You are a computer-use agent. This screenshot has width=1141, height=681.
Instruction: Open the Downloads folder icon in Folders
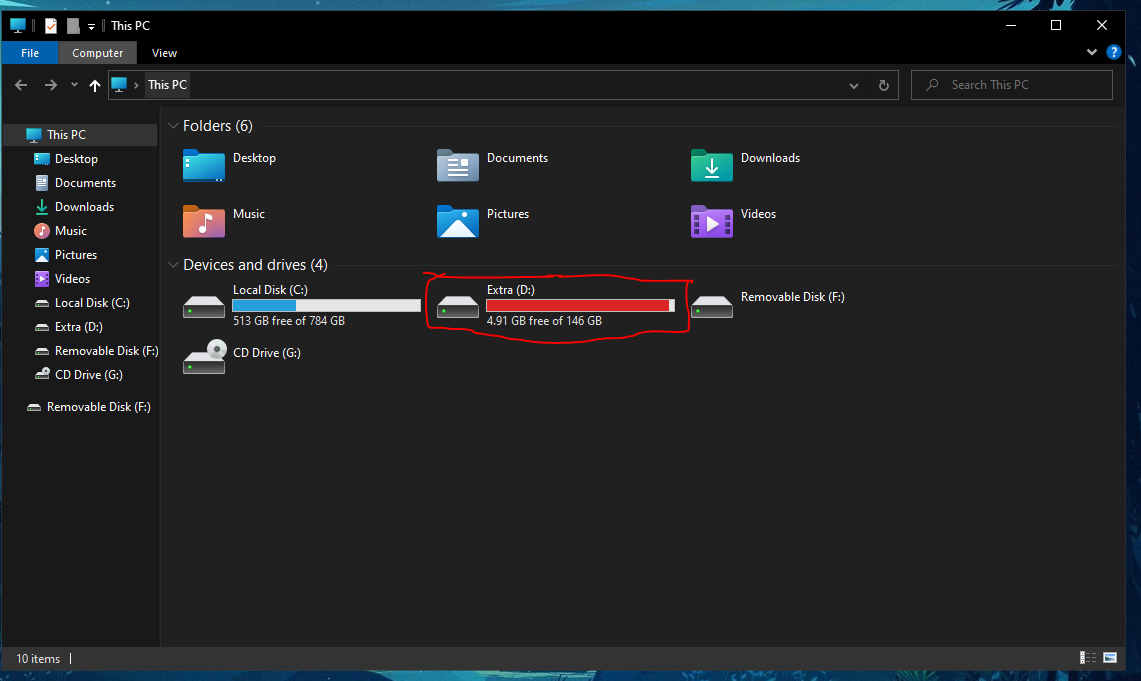tap(712, 166)
